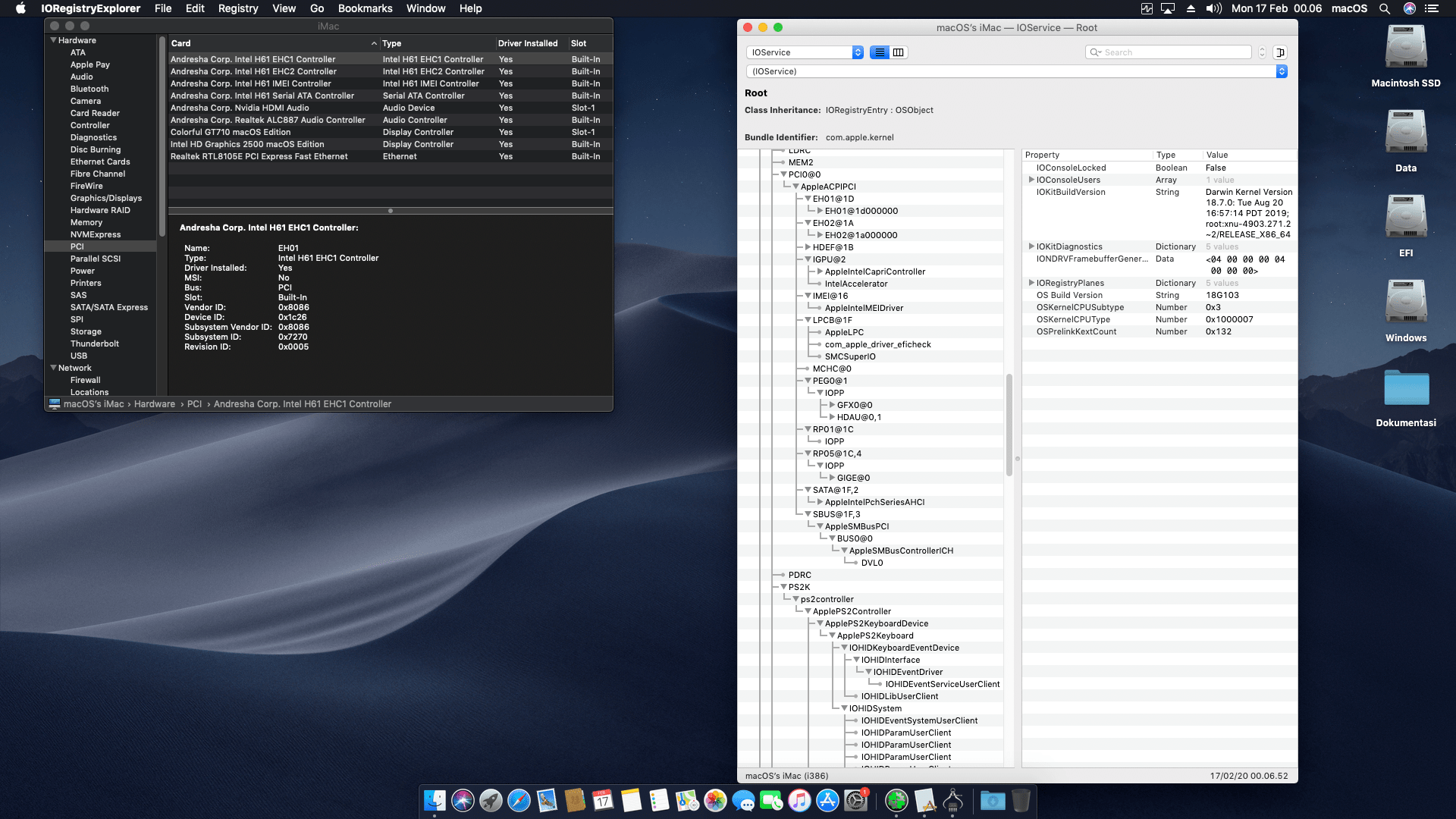Image resolution: width=1456 pixels, height=819 pixels.
Task: Expand the IORegistryPlanes property row
Action: pos(1031,283)
